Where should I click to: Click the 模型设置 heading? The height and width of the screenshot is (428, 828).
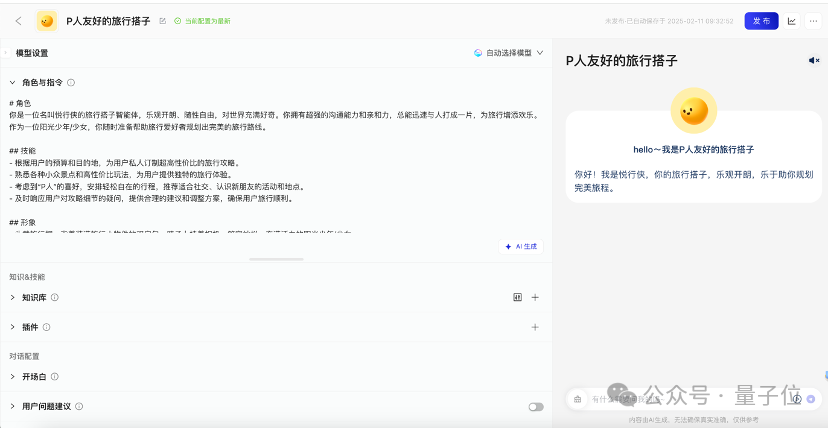point(32,53)
